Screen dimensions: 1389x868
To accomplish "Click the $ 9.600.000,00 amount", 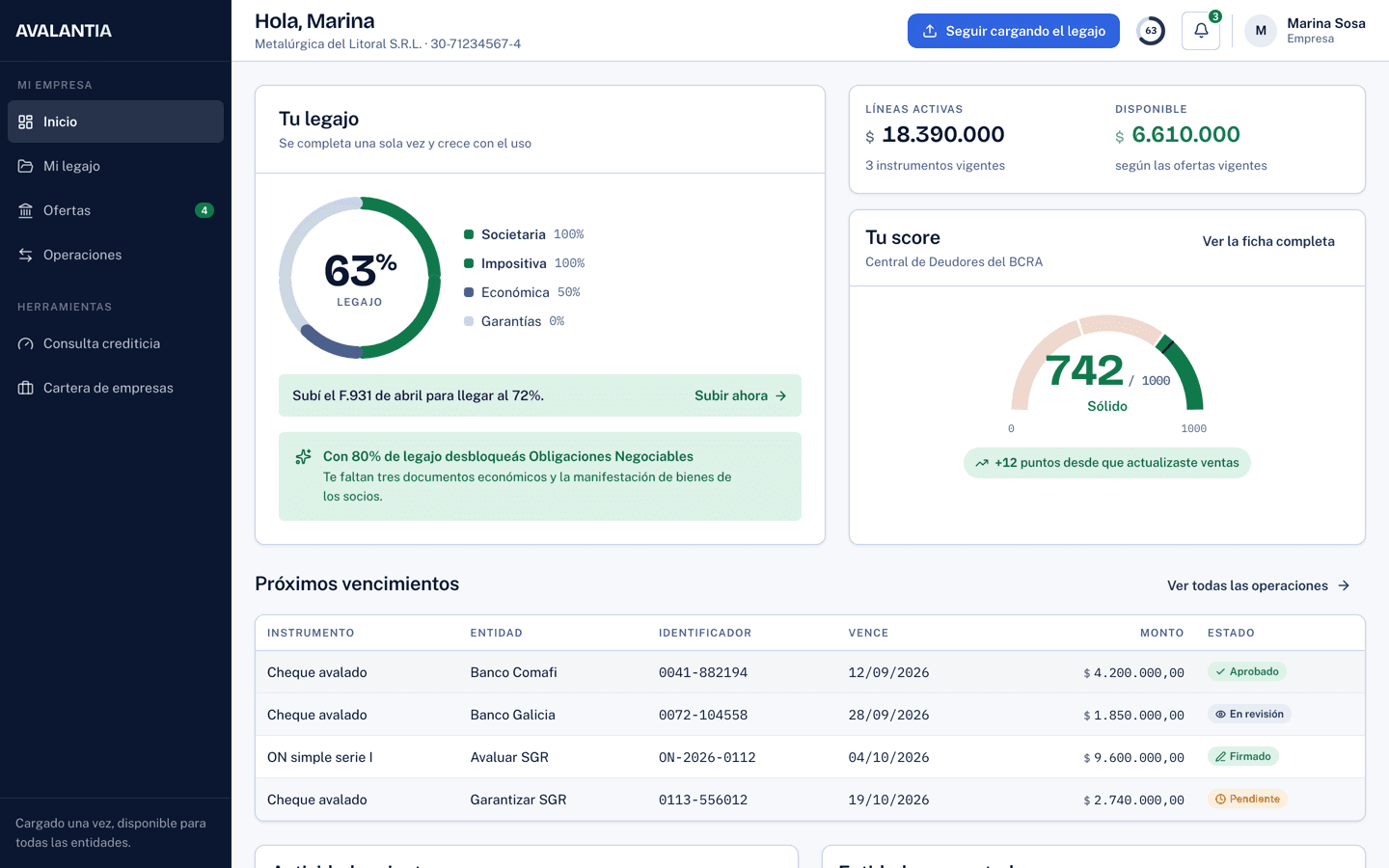I will tap(1133, 757).
